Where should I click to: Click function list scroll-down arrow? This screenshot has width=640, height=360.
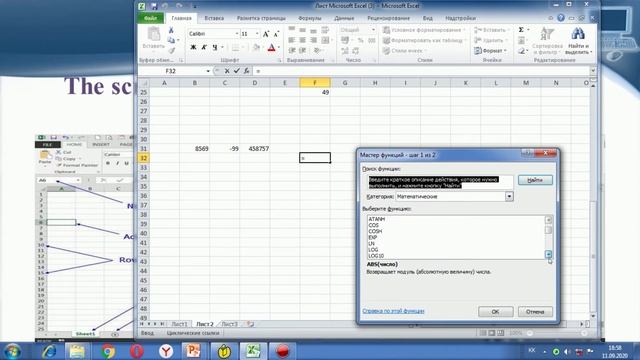click(548, 254)
